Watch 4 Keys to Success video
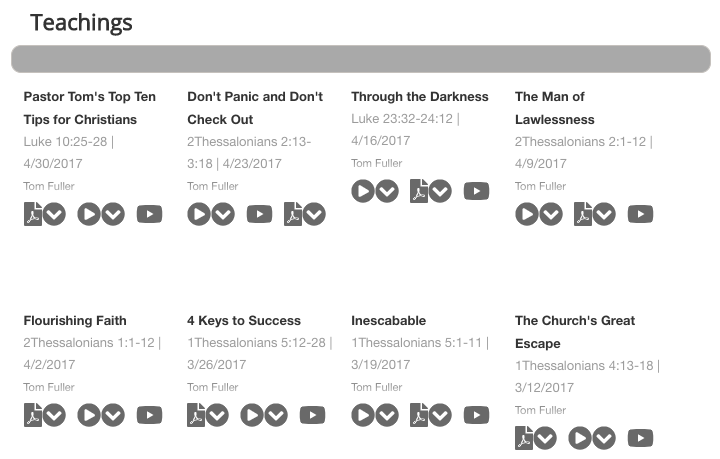720x459 pixels. pos(313,415)
